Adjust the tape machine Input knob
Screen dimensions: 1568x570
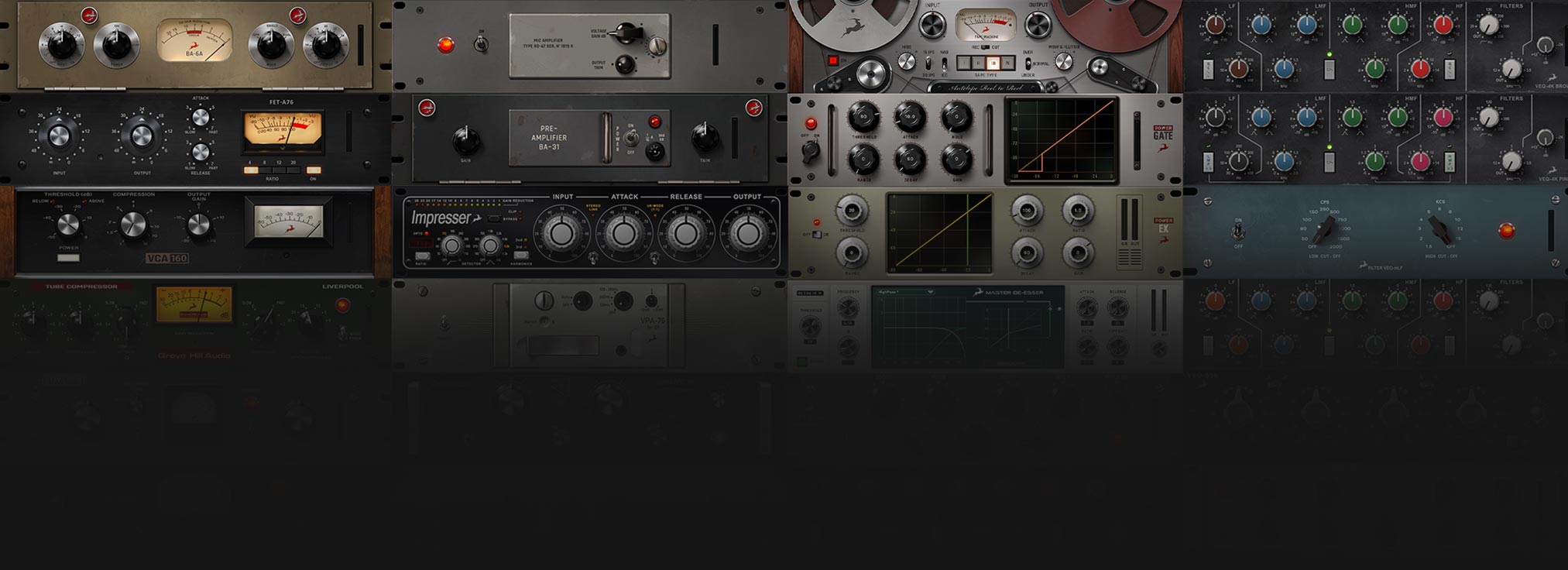pyautogui.click(x=933, y=24)
